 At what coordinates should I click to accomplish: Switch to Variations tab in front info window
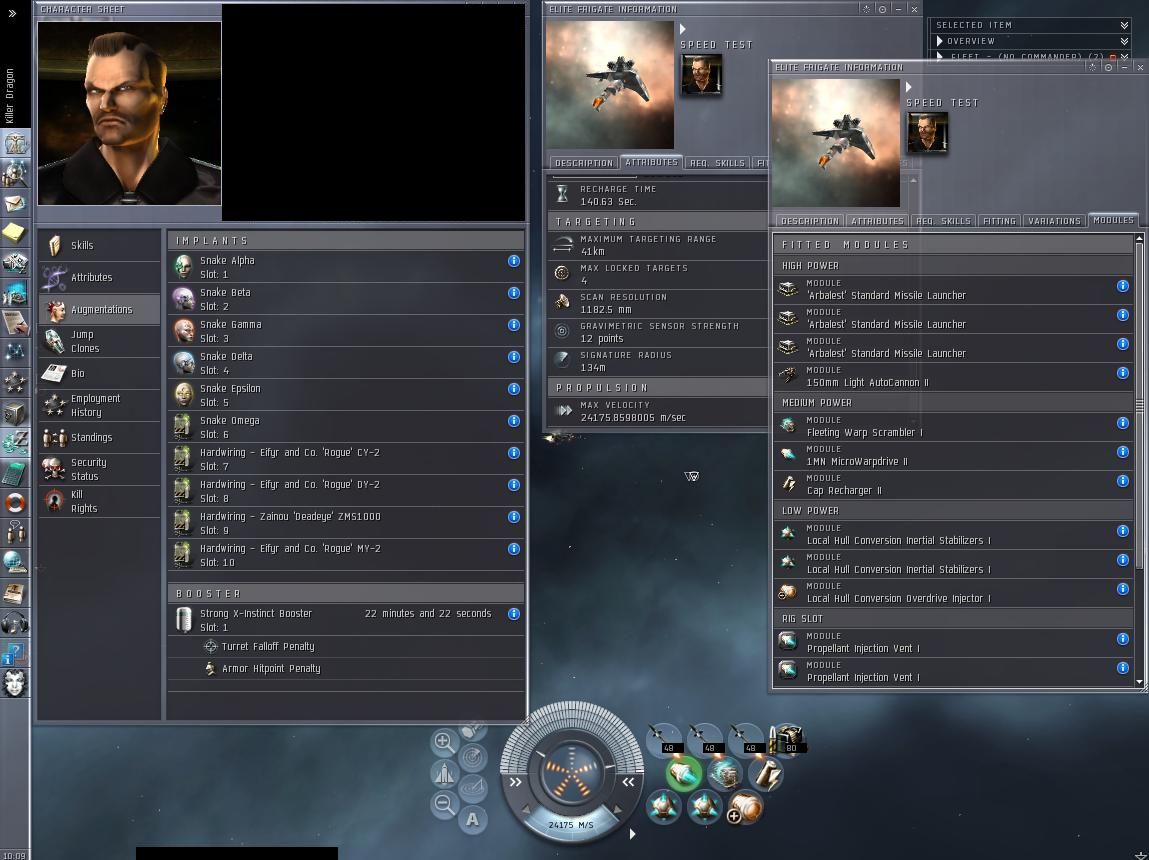click(1054, 220)
